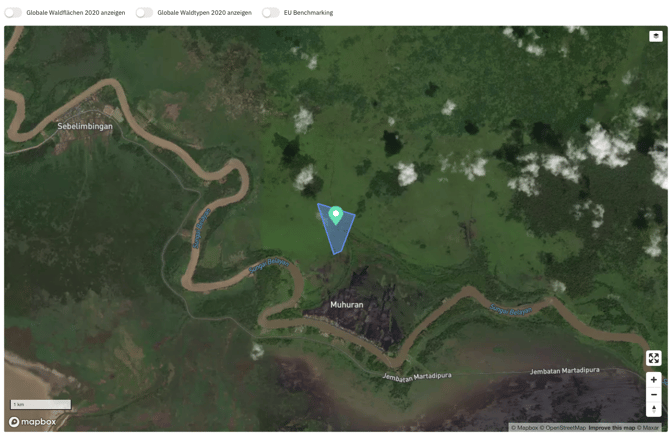Click the map scale bar
The width and height of the screenshot is (670, 437).
(x=40, y=404)
